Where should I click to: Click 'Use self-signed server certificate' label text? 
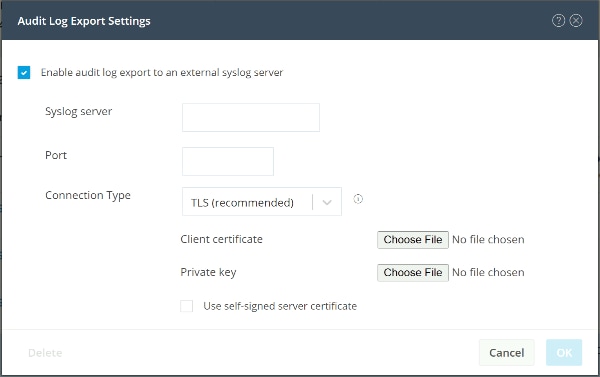coord(280,306)
